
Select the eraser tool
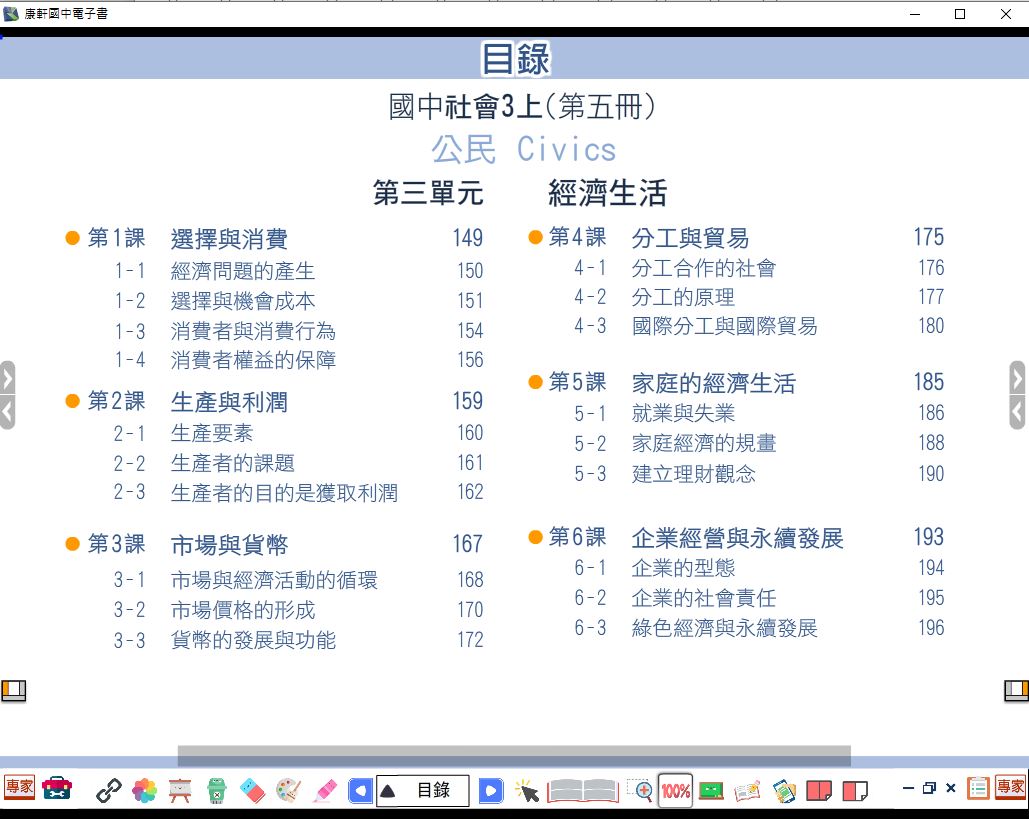coord(252,790)
